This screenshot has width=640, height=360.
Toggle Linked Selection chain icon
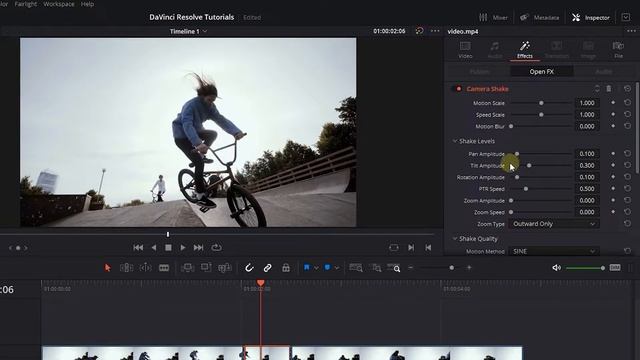[x=267, y=268]
